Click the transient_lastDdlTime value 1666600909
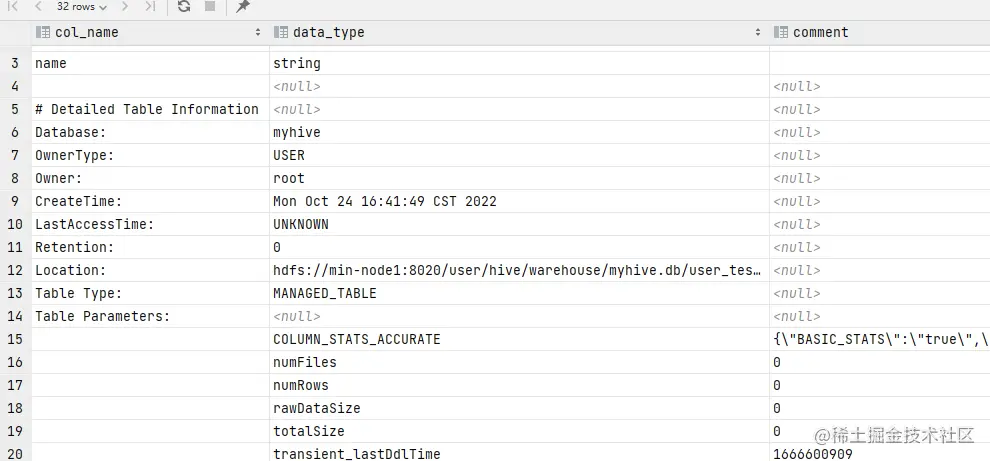The height and width of the screenshot is (461, 990). 812,454
